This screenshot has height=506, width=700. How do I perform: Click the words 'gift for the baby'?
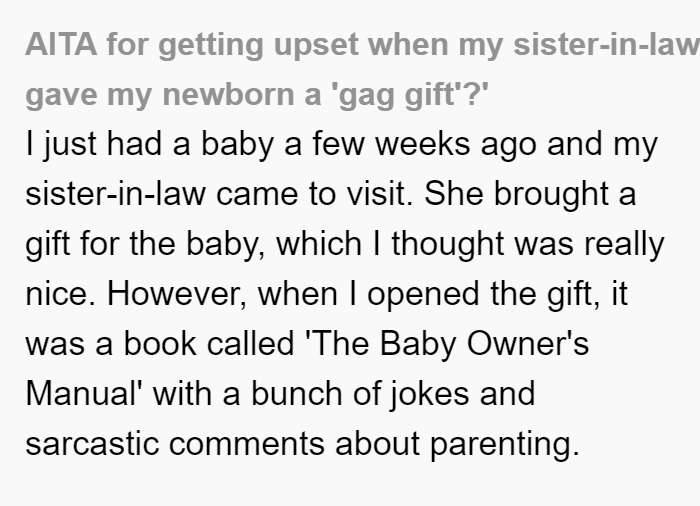coord(145,244)
